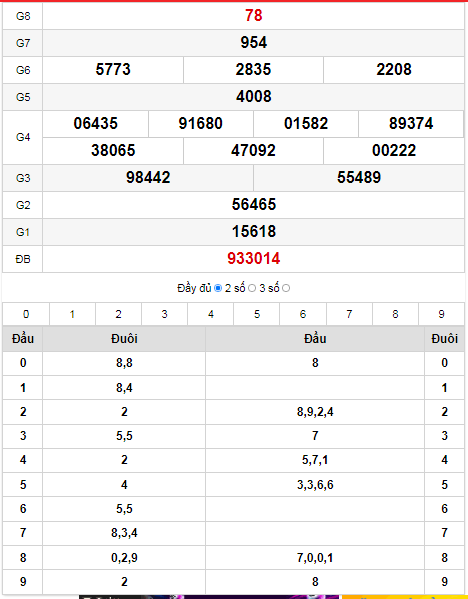
Task: Click digit filter 6 in number row
Action: pyautogui.click(x=303, y=314)
